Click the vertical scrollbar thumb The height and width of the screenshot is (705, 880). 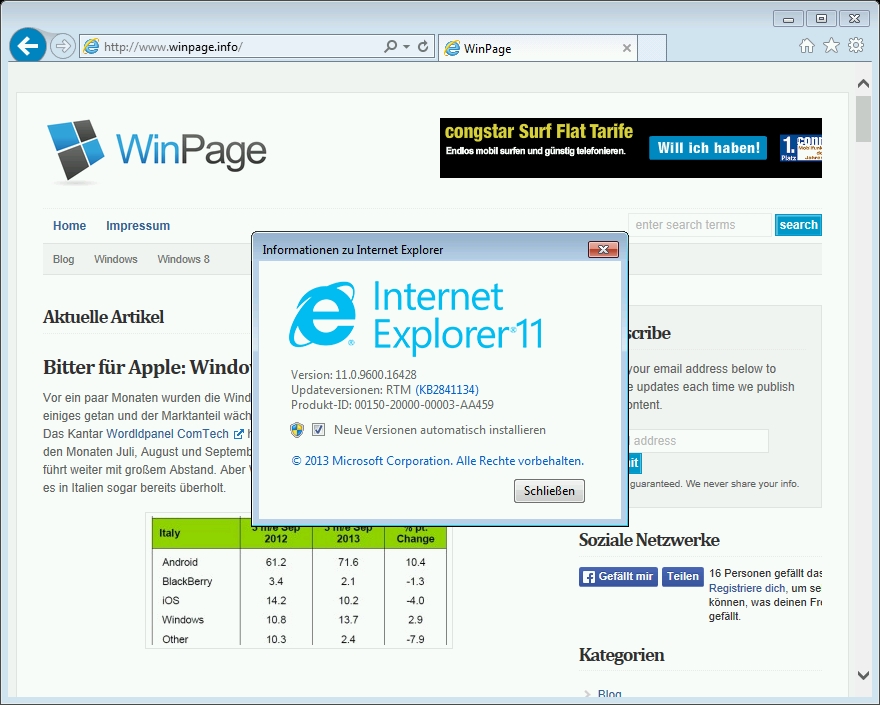click(863, 119)
